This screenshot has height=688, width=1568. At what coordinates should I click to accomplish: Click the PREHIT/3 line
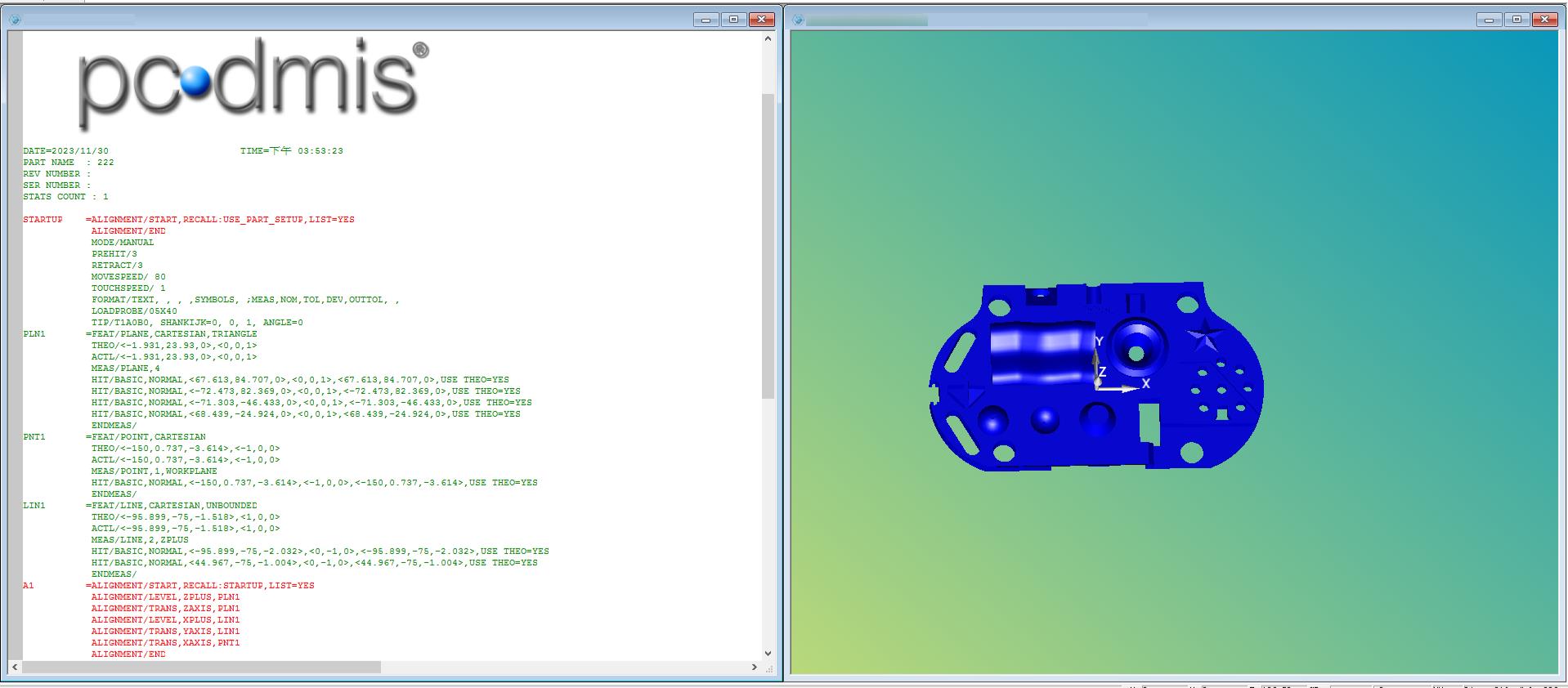pos(114,254)
